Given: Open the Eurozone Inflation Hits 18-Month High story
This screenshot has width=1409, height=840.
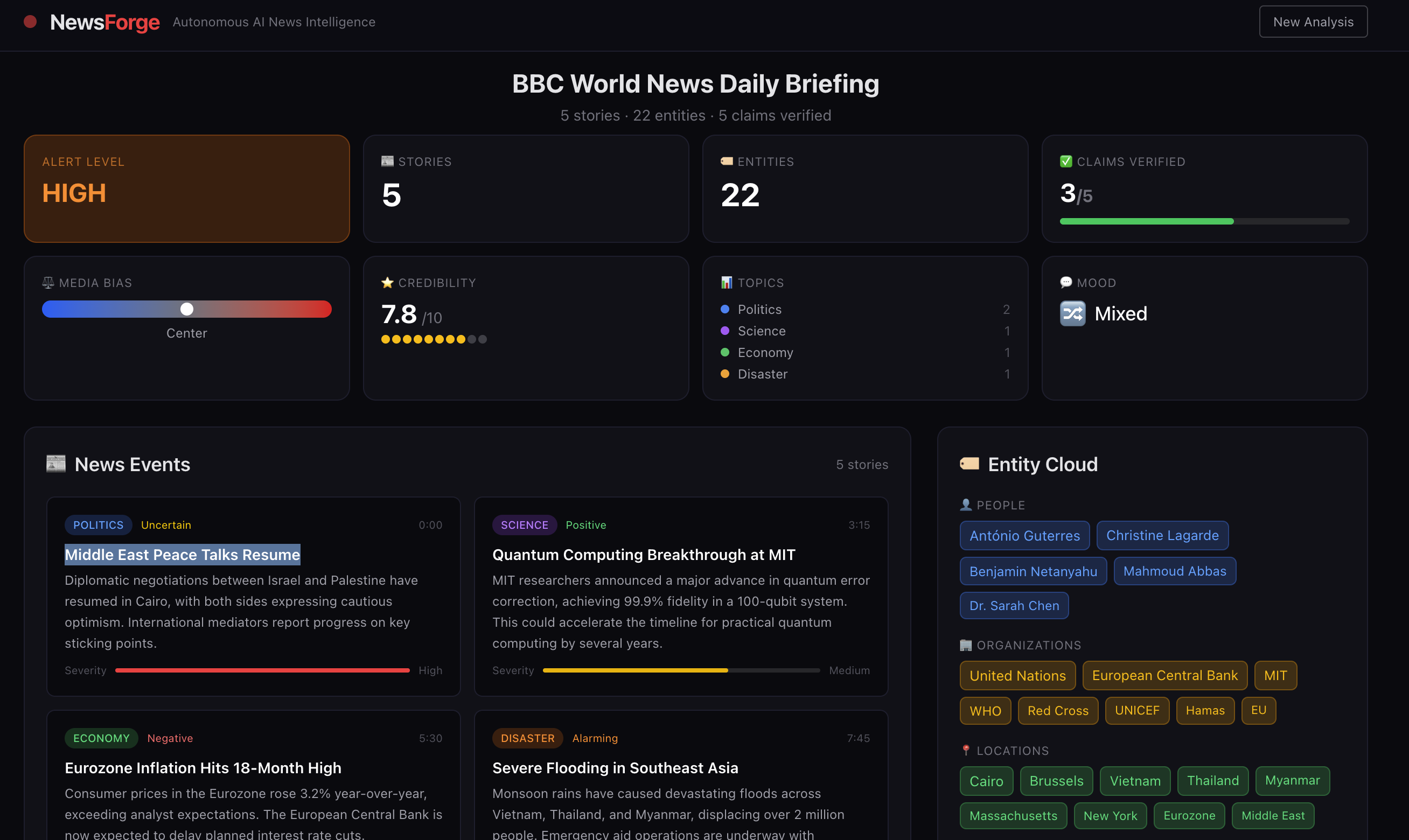Looking at the screenshot, I should 203,767.
